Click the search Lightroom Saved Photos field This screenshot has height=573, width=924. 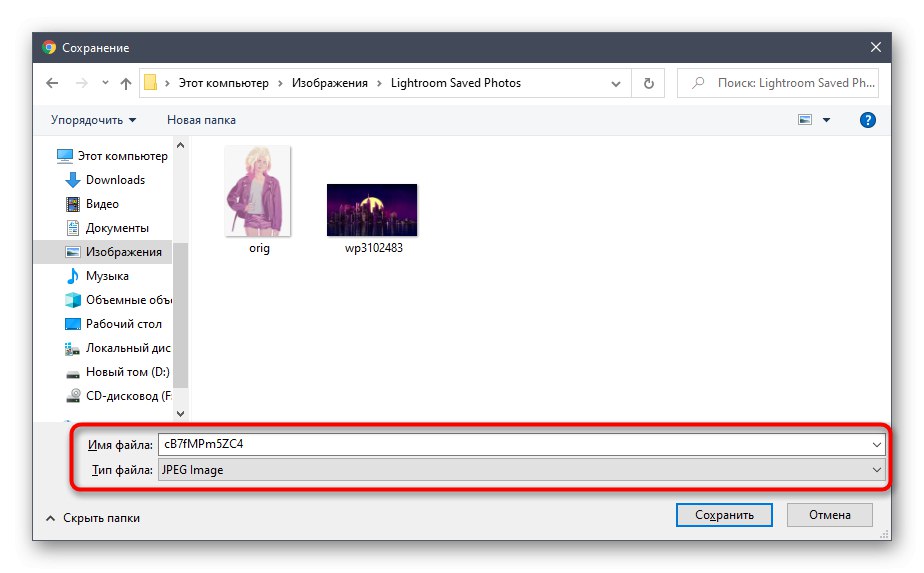pyautogui.click(x=778, y=83)
